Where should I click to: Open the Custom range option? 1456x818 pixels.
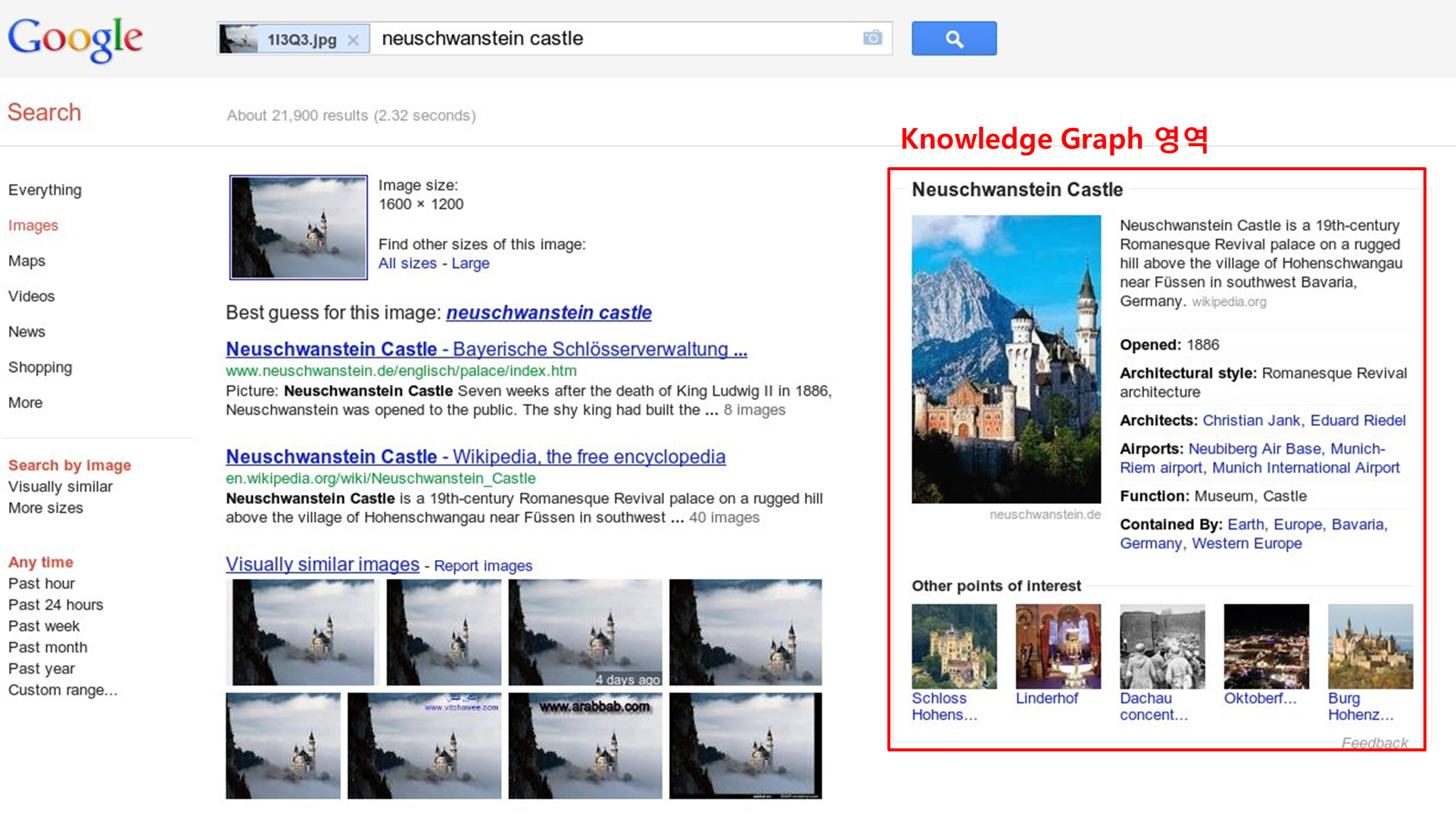pyautogui.click(x=63, y=690)
